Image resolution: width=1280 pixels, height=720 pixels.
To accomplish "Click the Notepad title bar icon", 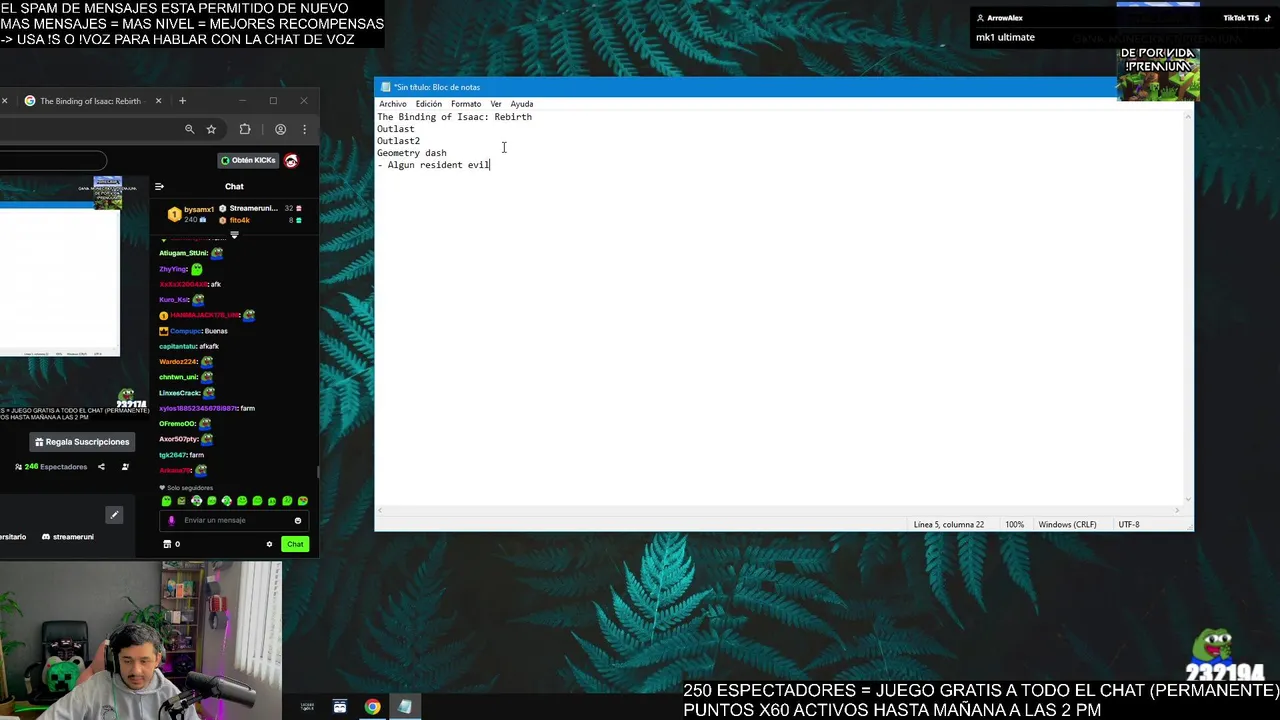I will pos(385,87).
